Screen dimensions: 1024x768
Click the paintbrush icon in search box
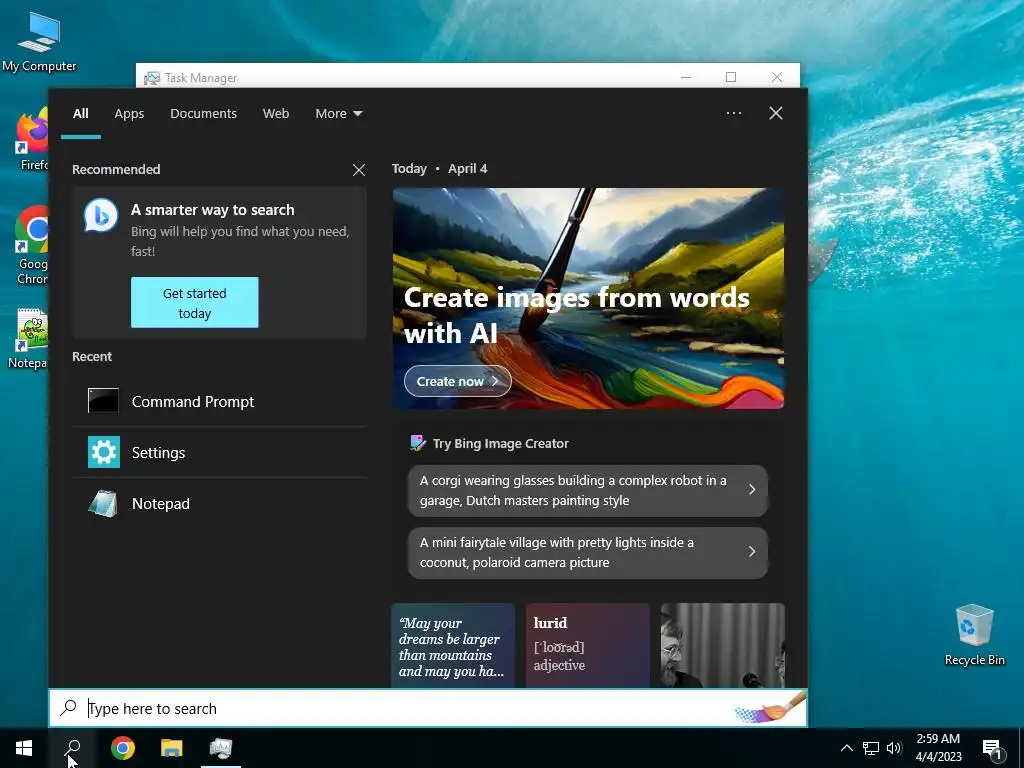769,709
